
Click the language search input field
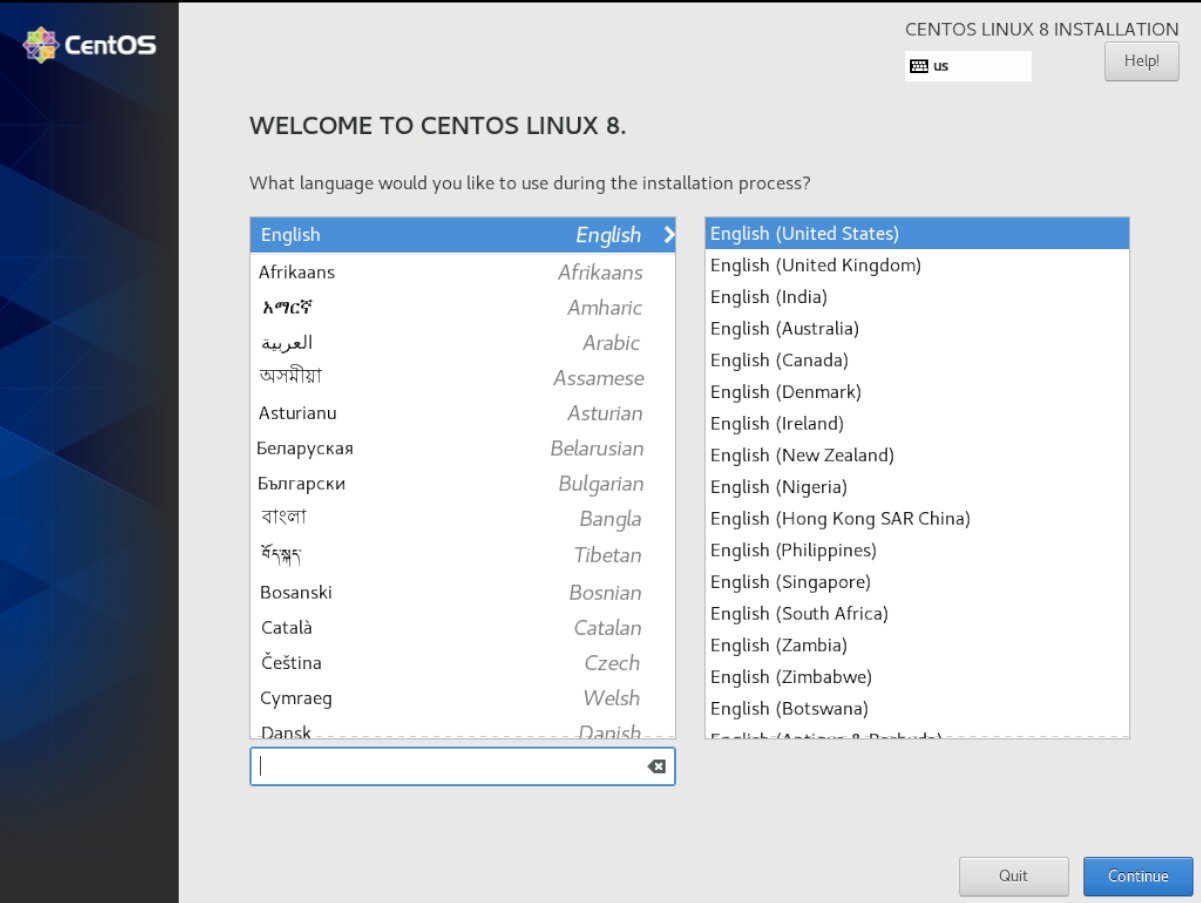(450, 765)
